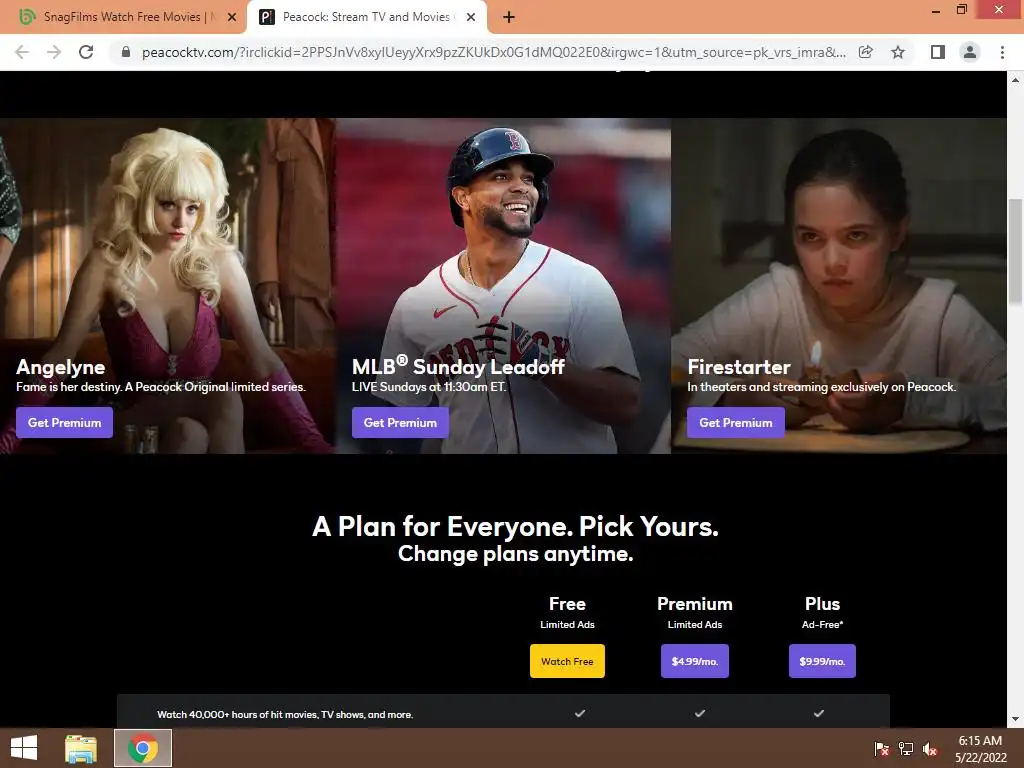
Task: Click the muted volume tray icon
Action: click(930, 749)
